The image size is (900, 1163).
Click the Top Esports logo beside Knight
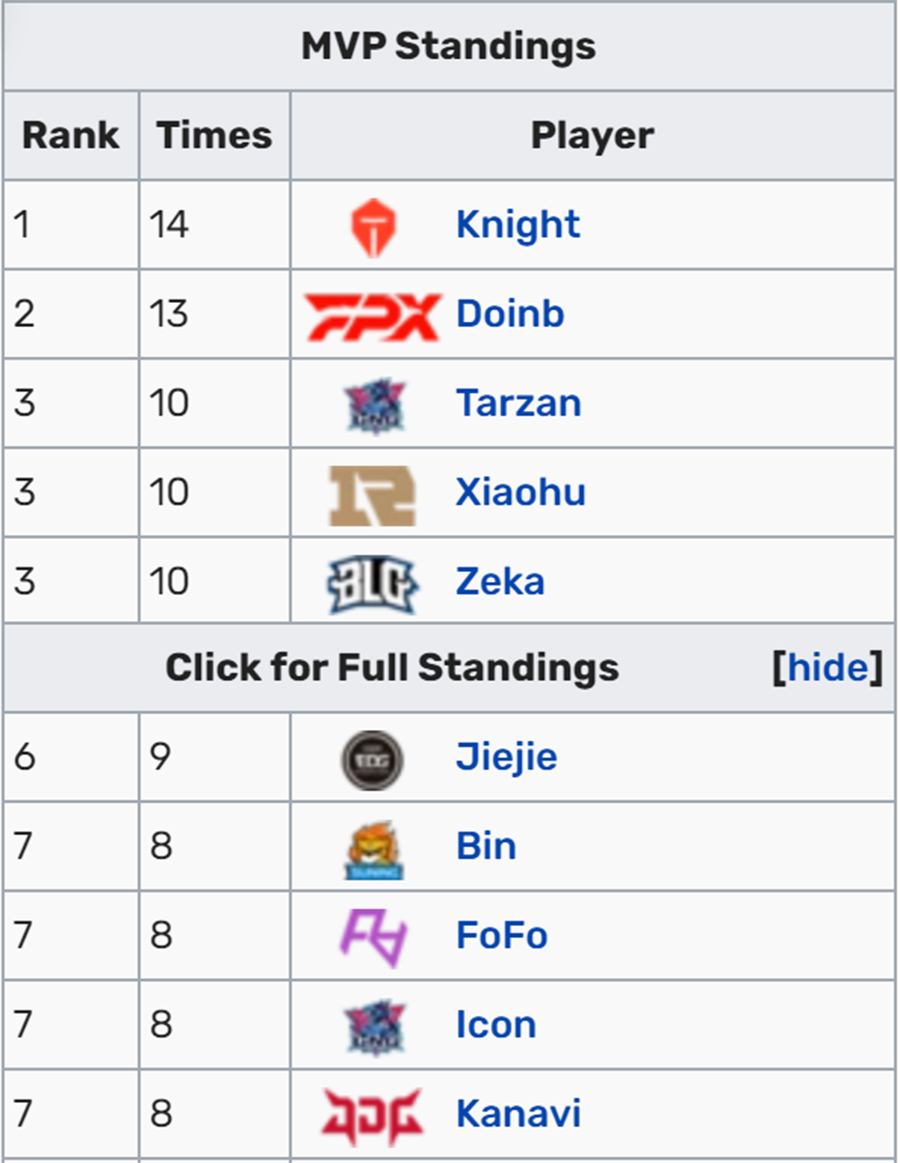coord(373,226)
